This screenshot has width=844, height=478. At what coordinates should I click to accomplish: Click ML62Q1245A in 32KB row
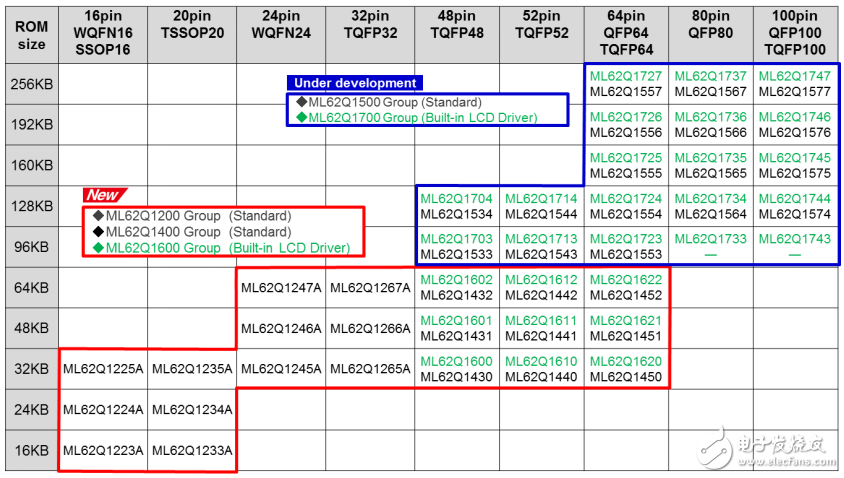pos(281,369)
